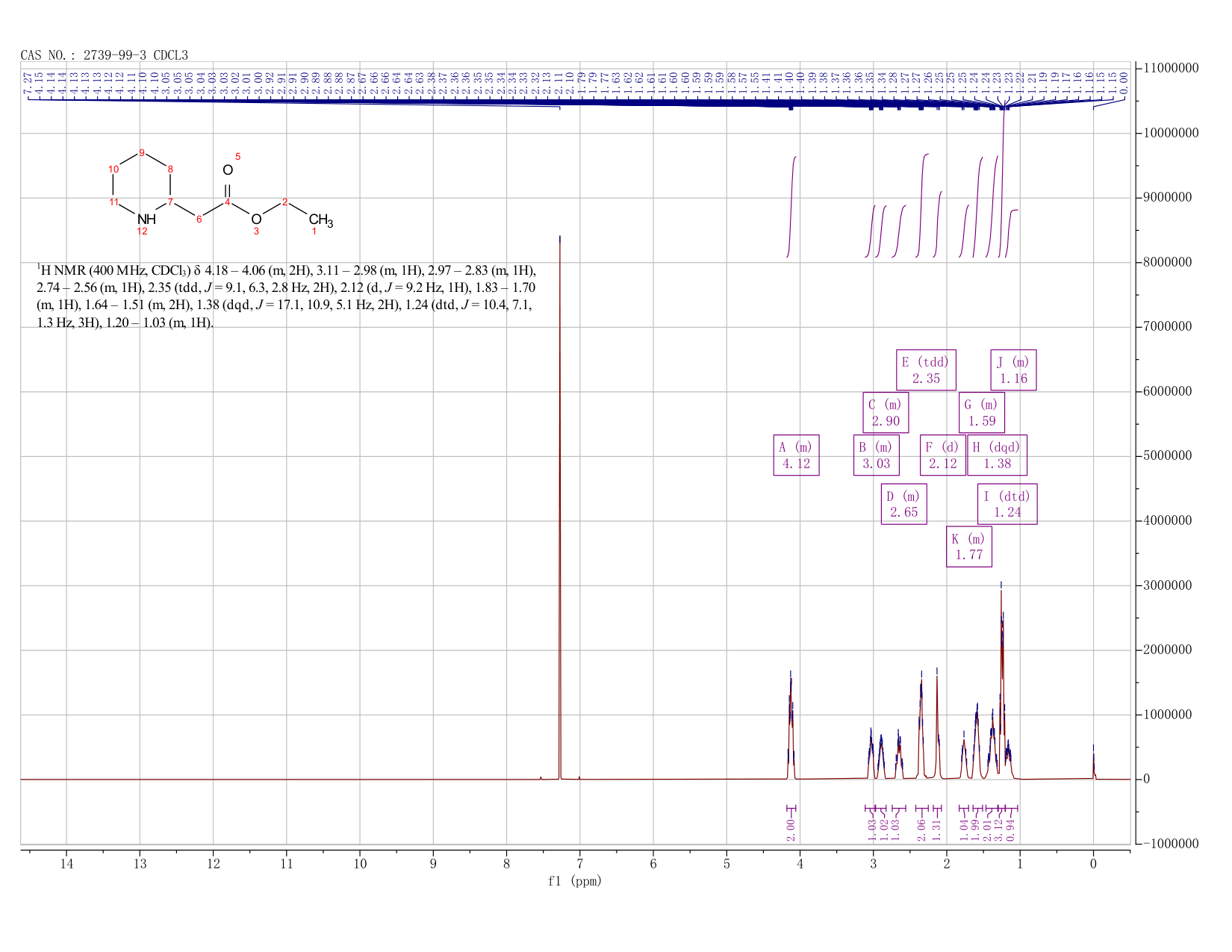Click the CAS NO. 2739-99-3 CDCL3 title
The width and height of the screenshot is (1232, 952).
[105, 55]
